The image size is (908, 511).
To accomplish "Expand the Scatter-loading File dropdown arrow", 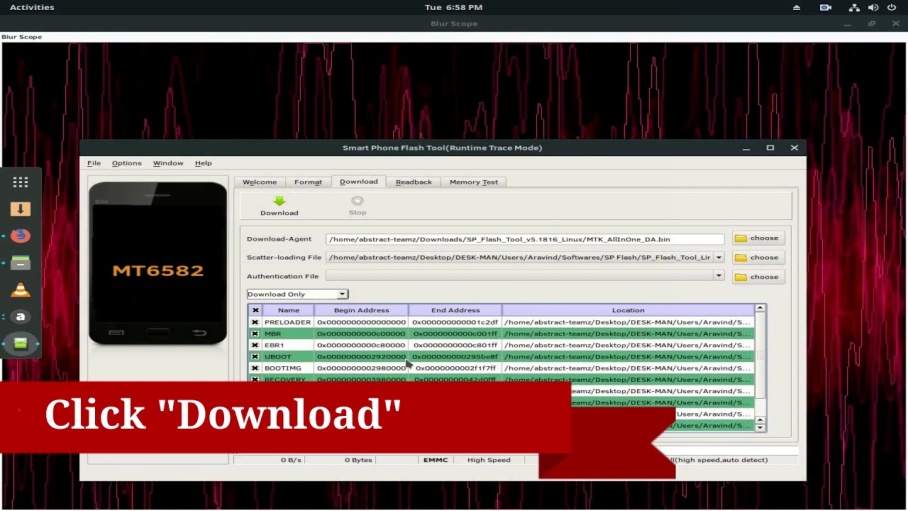I will (x=718, y=258).
